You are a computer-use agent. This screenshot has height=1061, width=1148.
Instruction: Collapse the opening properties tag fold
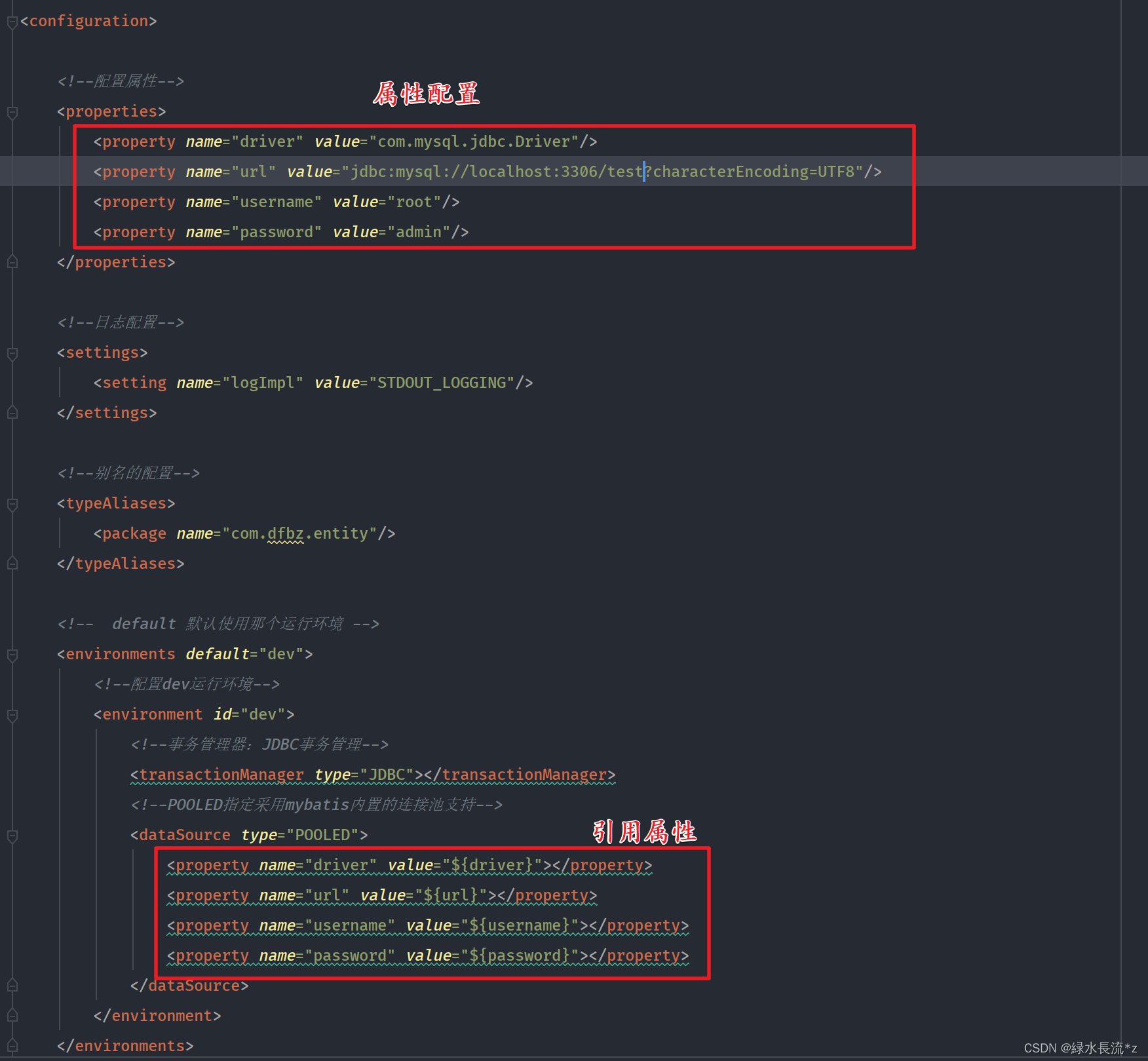[x=12, y=113]
